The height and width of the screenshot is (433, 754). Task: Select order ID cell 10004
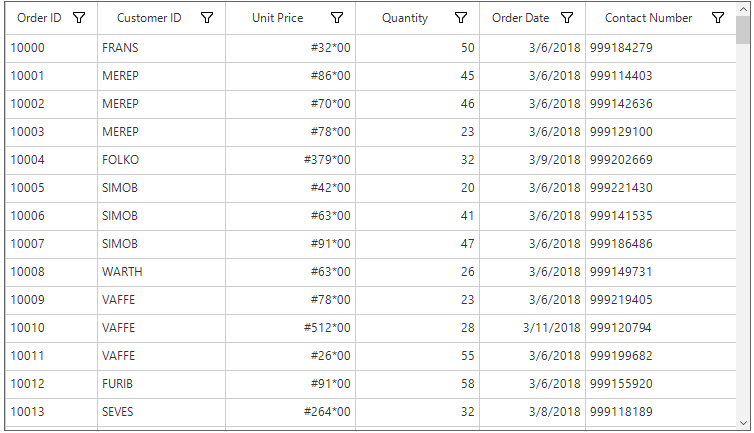51,160
